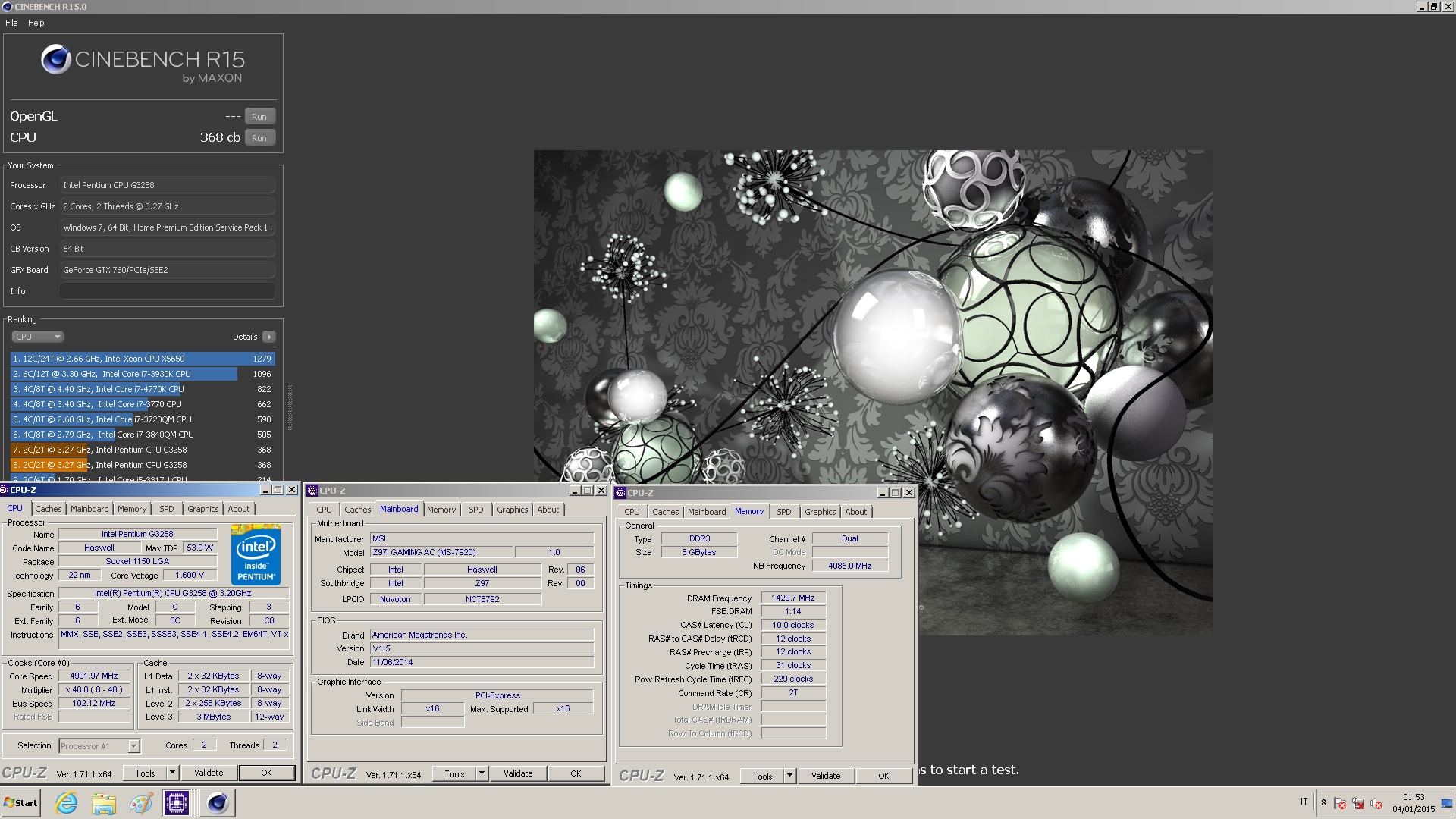Open Tools dropdown arrow in left CPU-Z window
The height and width of the screenshot is (819, 1456).
click(172, 773)
